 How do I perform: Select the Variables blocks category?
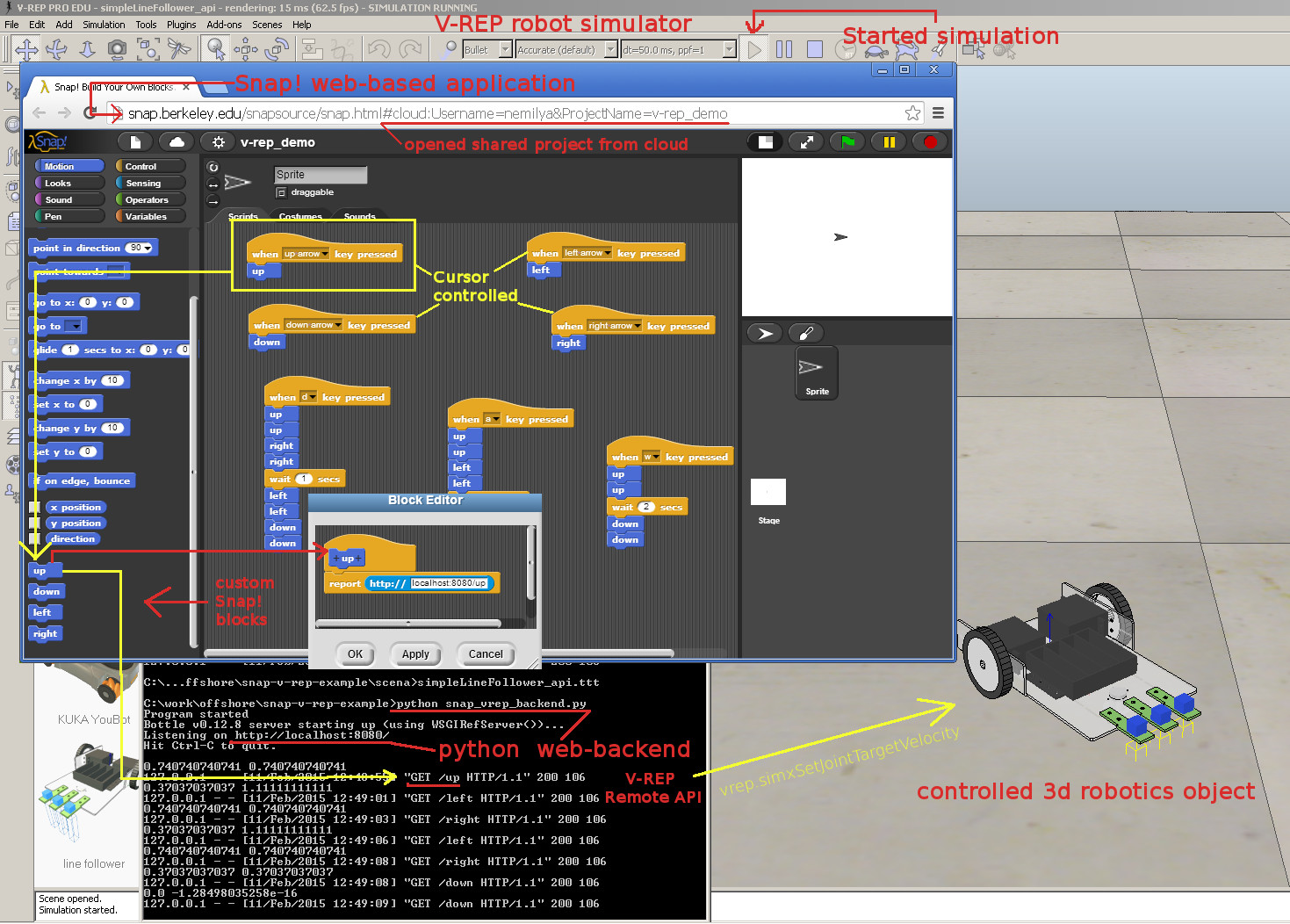[x=150, y=216]
